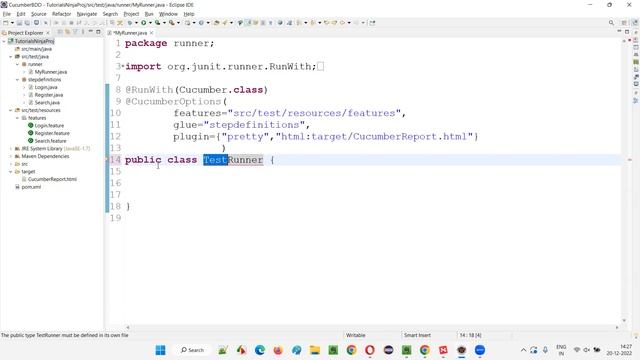Click the toolbar search magnifier at far right
Screen dimensions: 640x360
(x=611, y=23)
